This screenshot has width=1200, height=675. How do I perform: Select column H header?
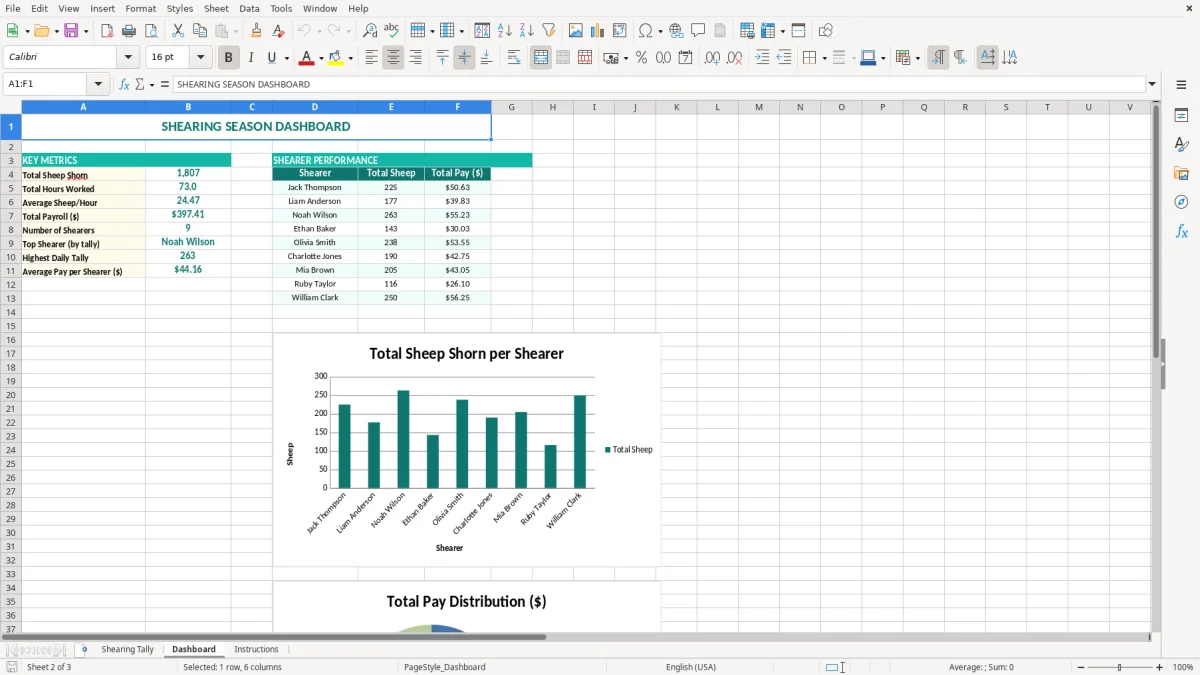552,107
